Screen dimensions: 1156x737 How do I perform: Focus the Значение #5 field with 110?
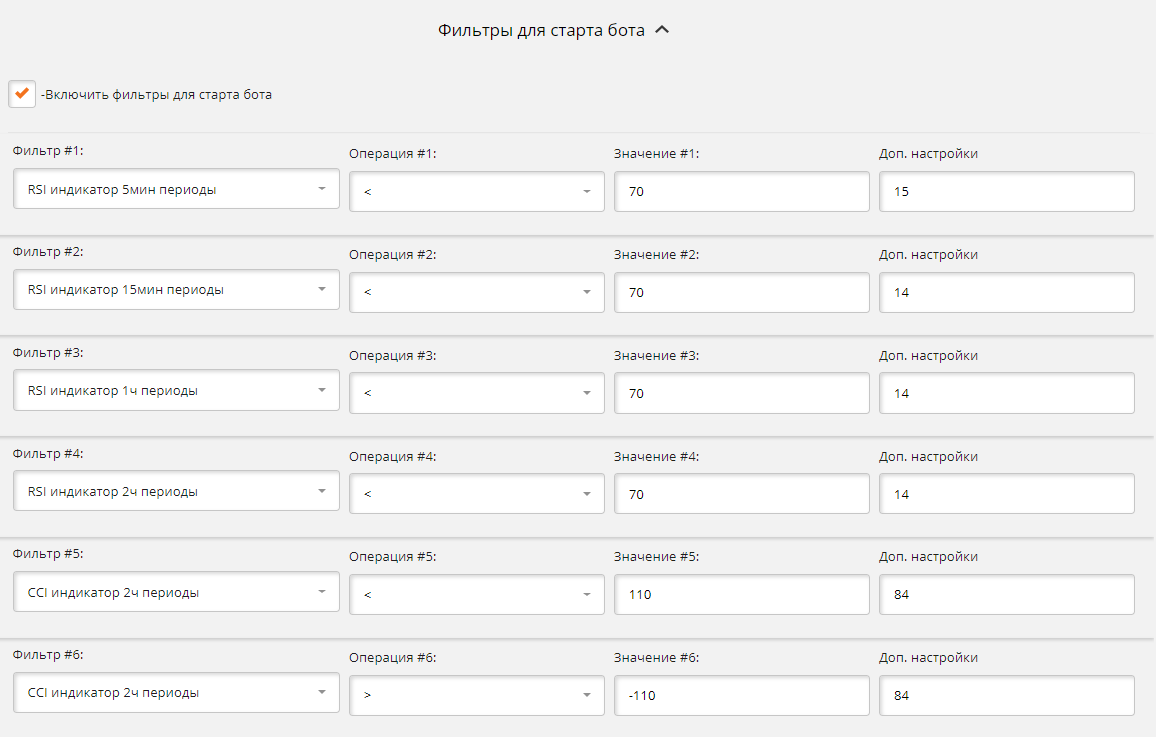point(741,595)
